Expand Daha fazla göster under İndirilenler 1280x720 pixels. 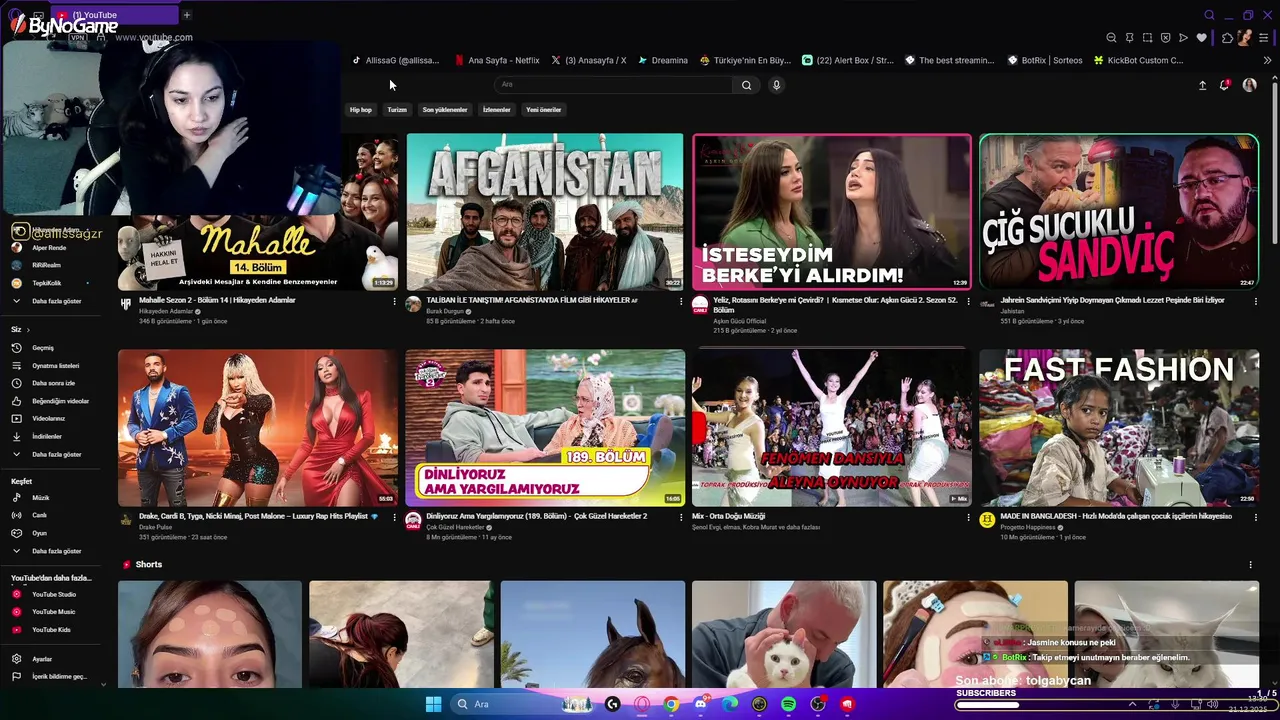pos(56,455)
